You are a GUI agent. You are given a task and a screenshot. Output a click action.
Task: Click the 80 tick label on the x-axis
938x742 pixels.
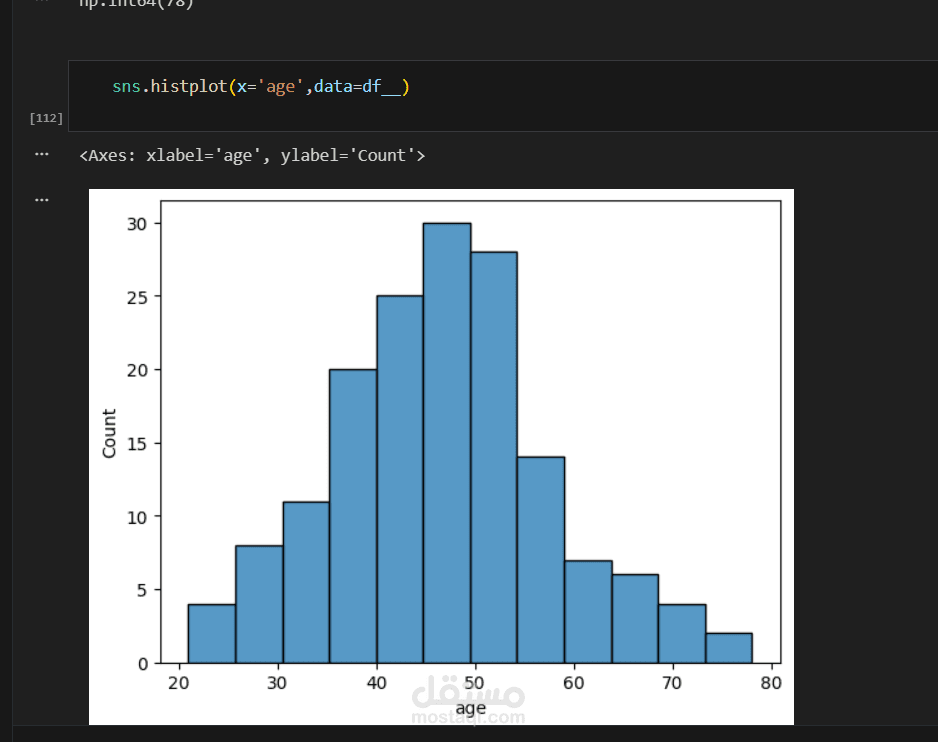(769, 683)
